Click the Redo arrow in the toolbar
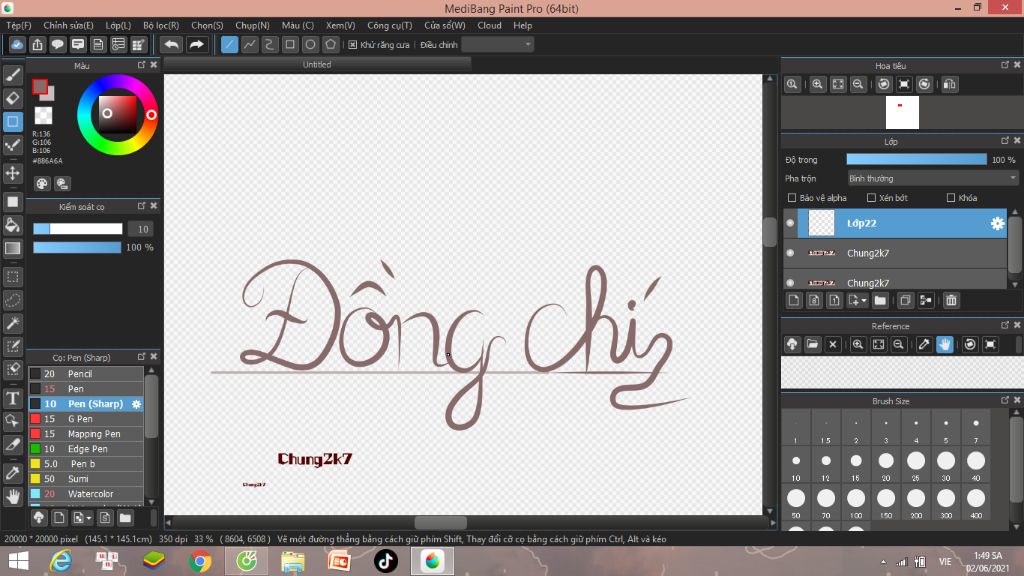The image size is (1024, 576). click(196, 44)
